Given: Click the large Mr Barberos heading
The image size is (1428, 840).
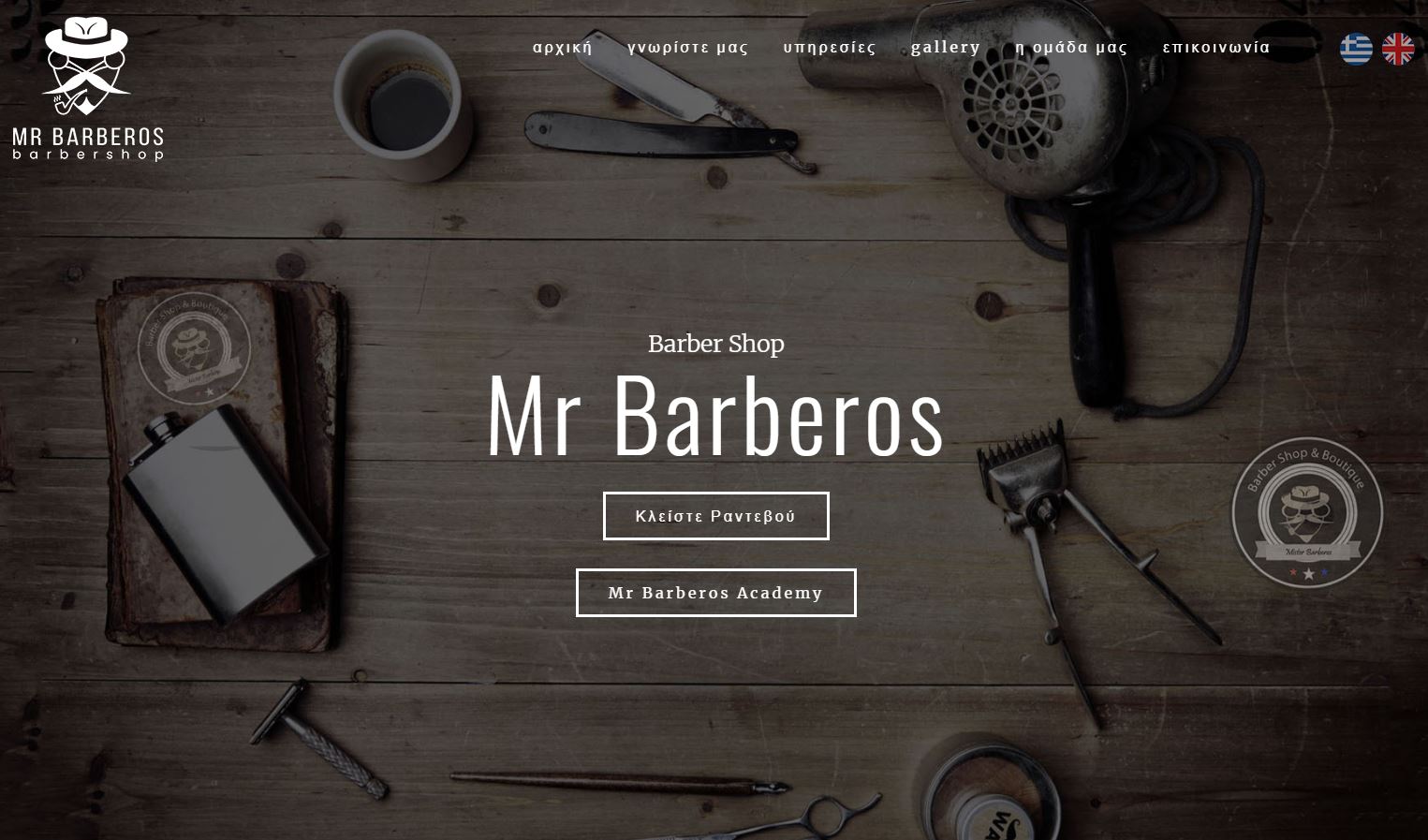Looking at the screenshot, I should coord(716,416).
